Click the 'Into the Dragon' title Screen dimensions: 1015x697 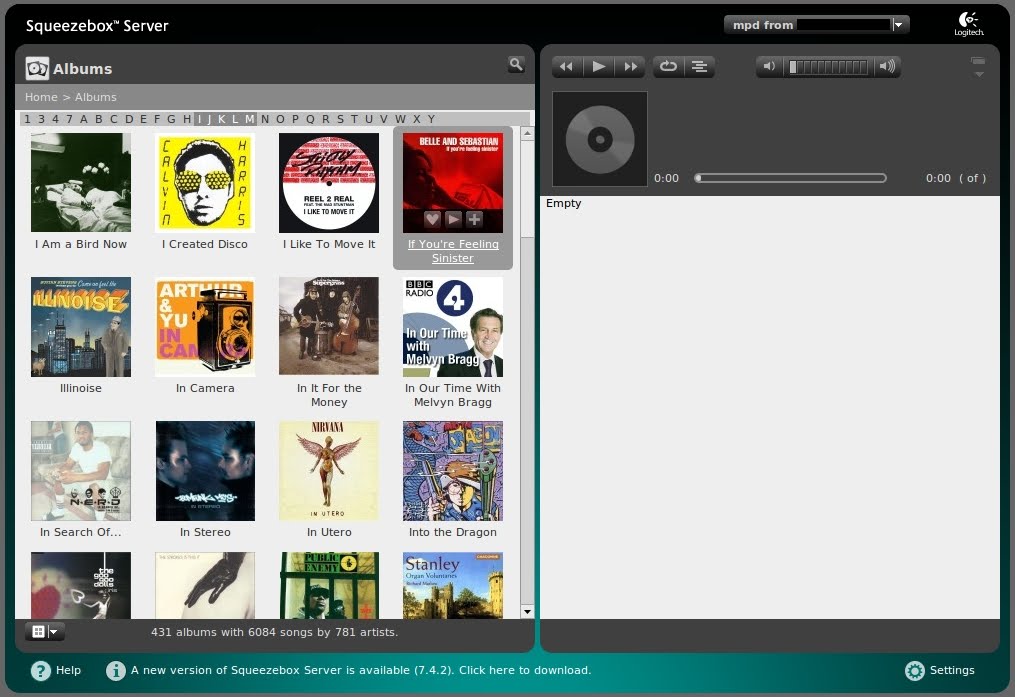pyautogui.click(x=453, y=532)
